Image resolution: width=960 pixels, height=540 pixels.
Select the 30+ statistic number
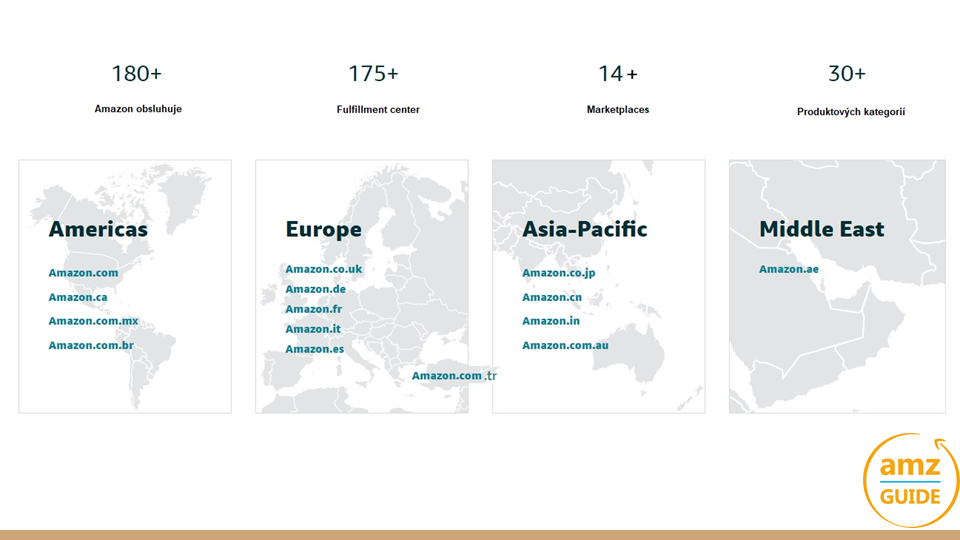click(847, 73)
